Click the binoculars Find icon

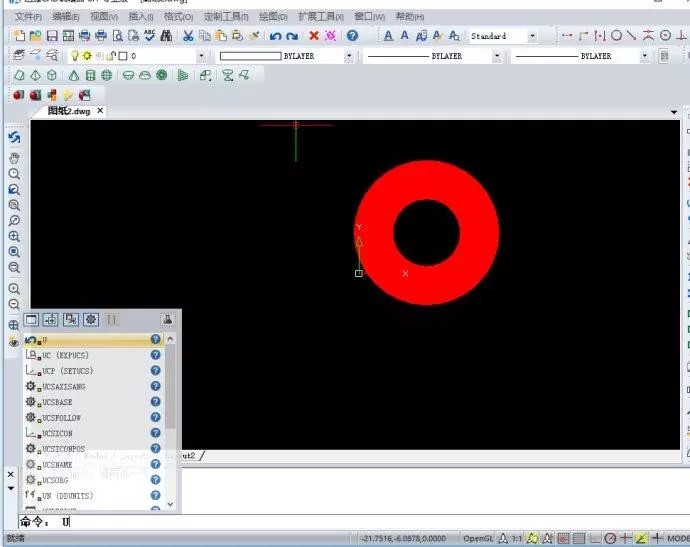click(x=166, y=36)
